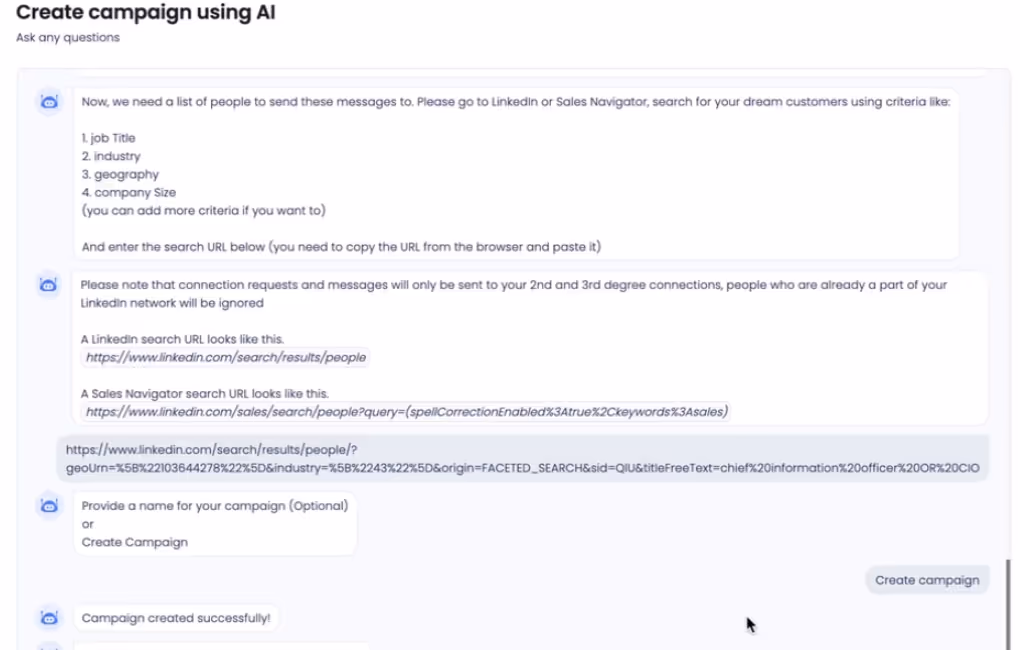1020x650 pixels.
Task: Click the LinkedIn search URL example link
Action: coord(224,357)
